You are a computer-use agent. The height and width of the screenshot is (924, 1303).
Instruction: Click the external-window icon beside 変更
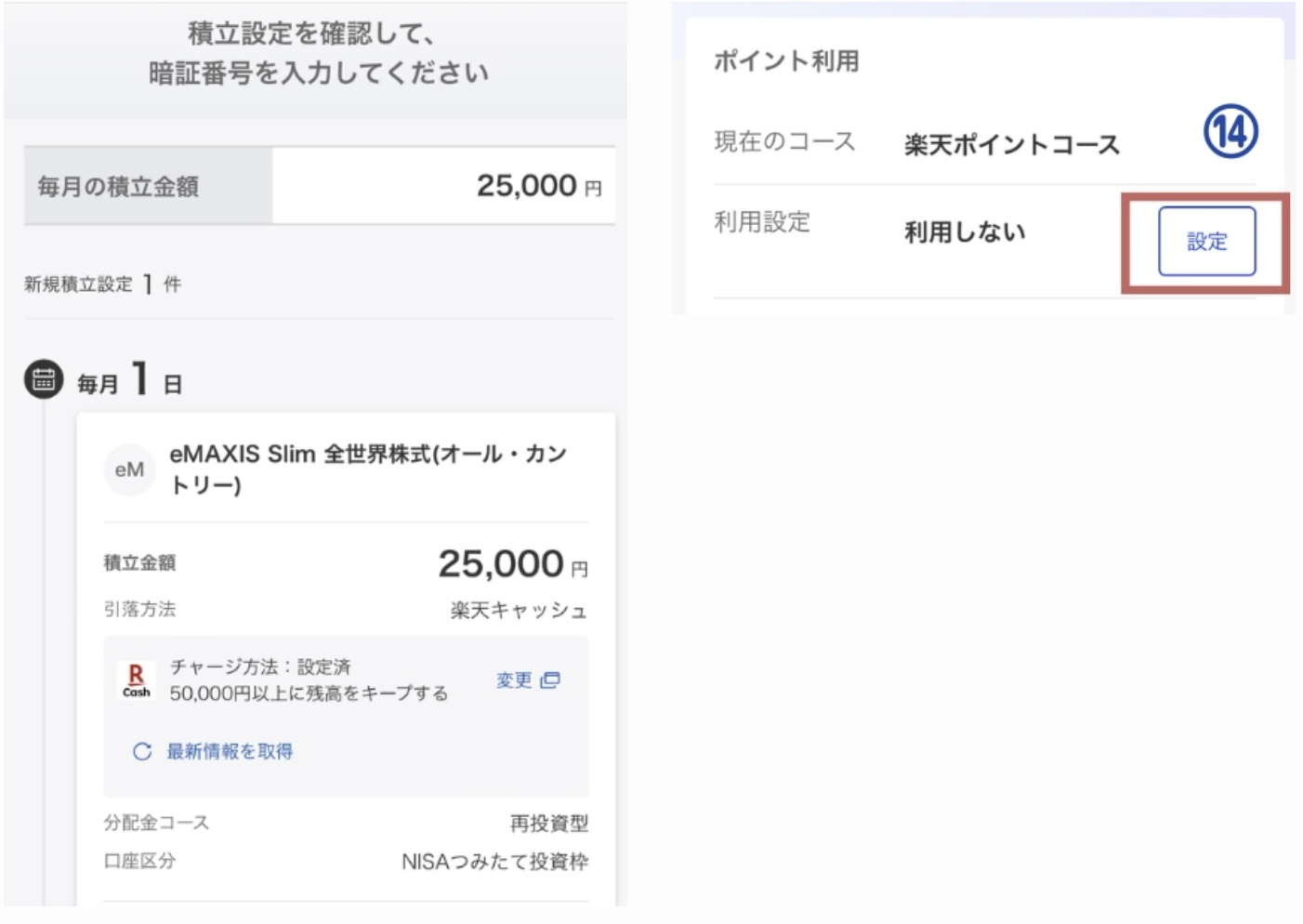point(550,680)
